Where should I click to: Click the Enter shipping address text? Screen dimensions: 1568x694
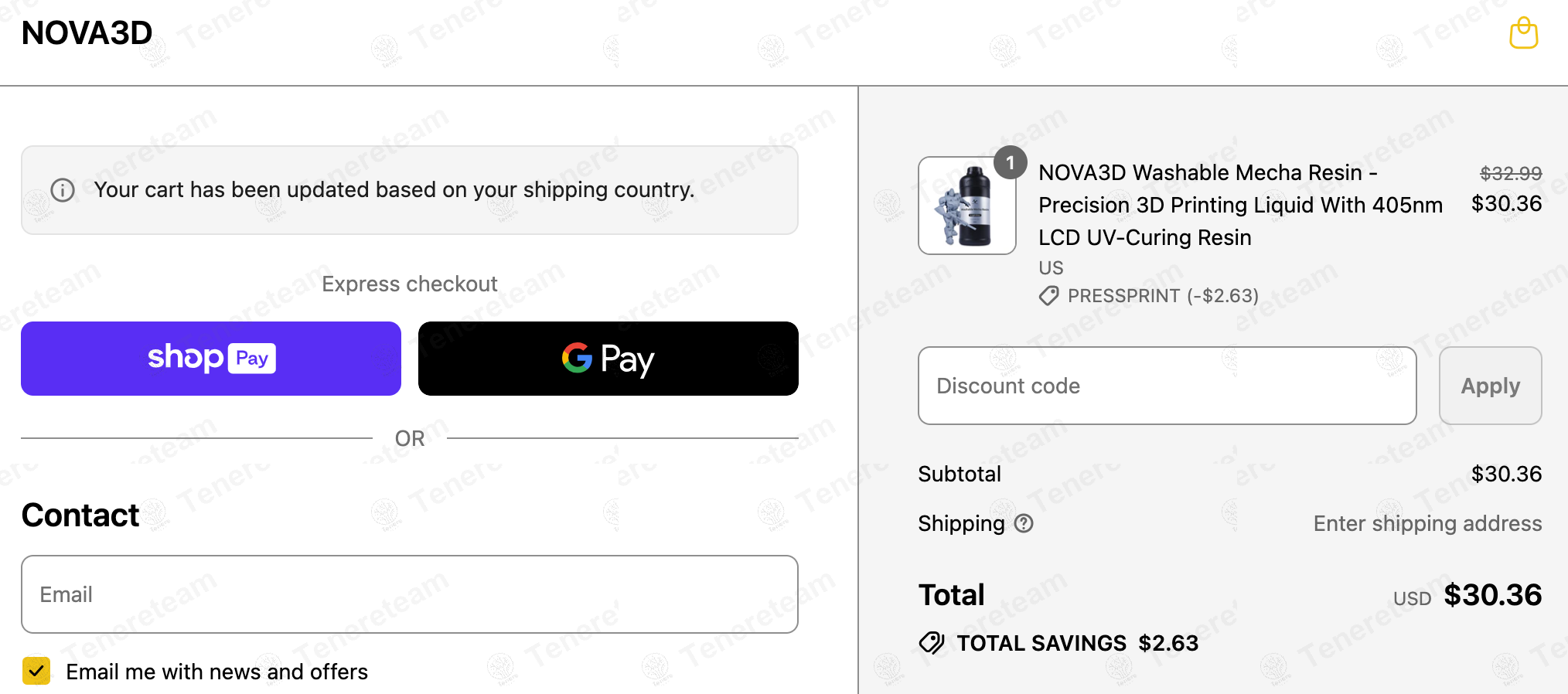coord(1427,523)
